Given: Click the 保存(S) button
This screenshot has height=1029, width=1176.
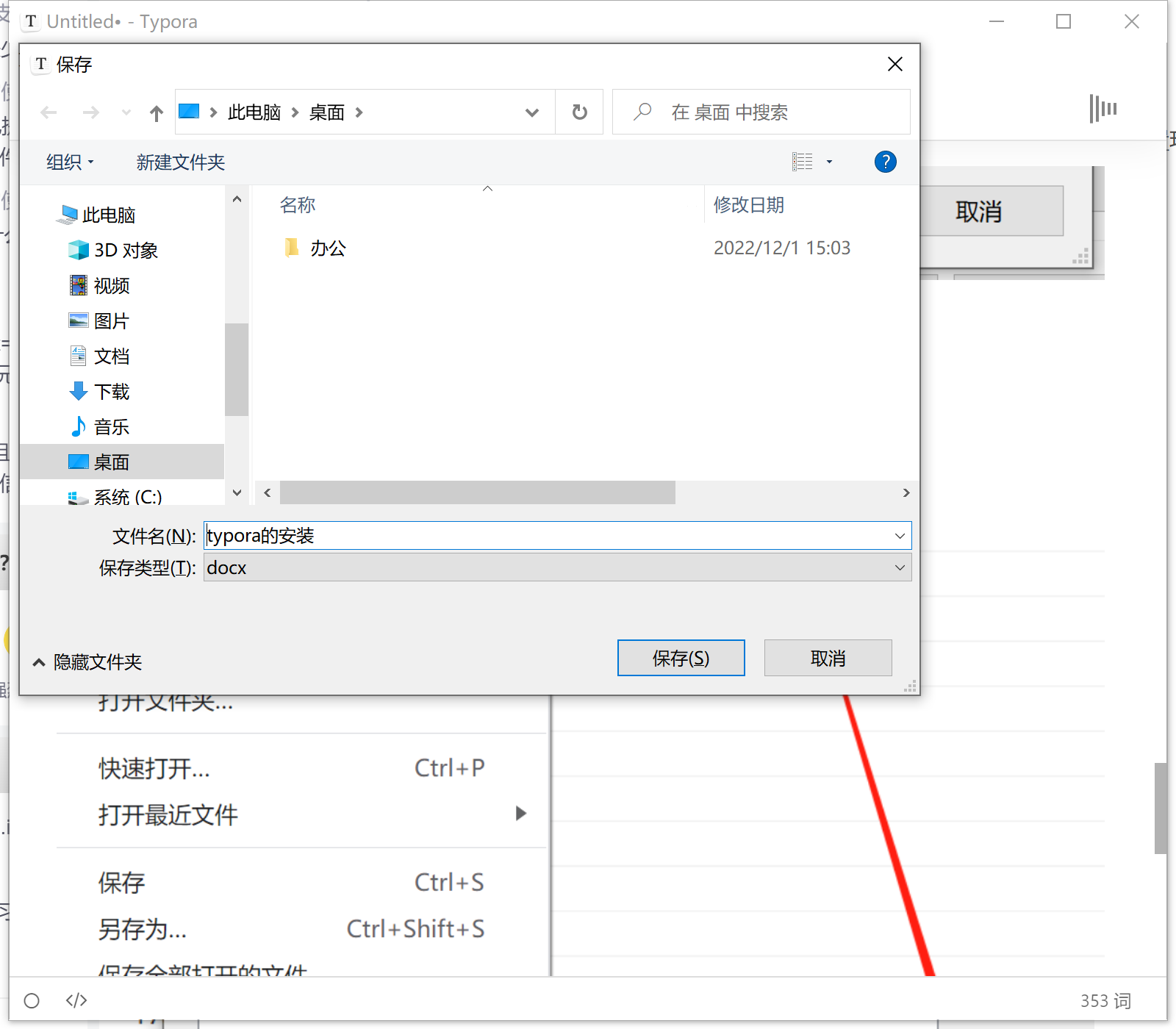Looking at the screenshot, I should (681, 658).
